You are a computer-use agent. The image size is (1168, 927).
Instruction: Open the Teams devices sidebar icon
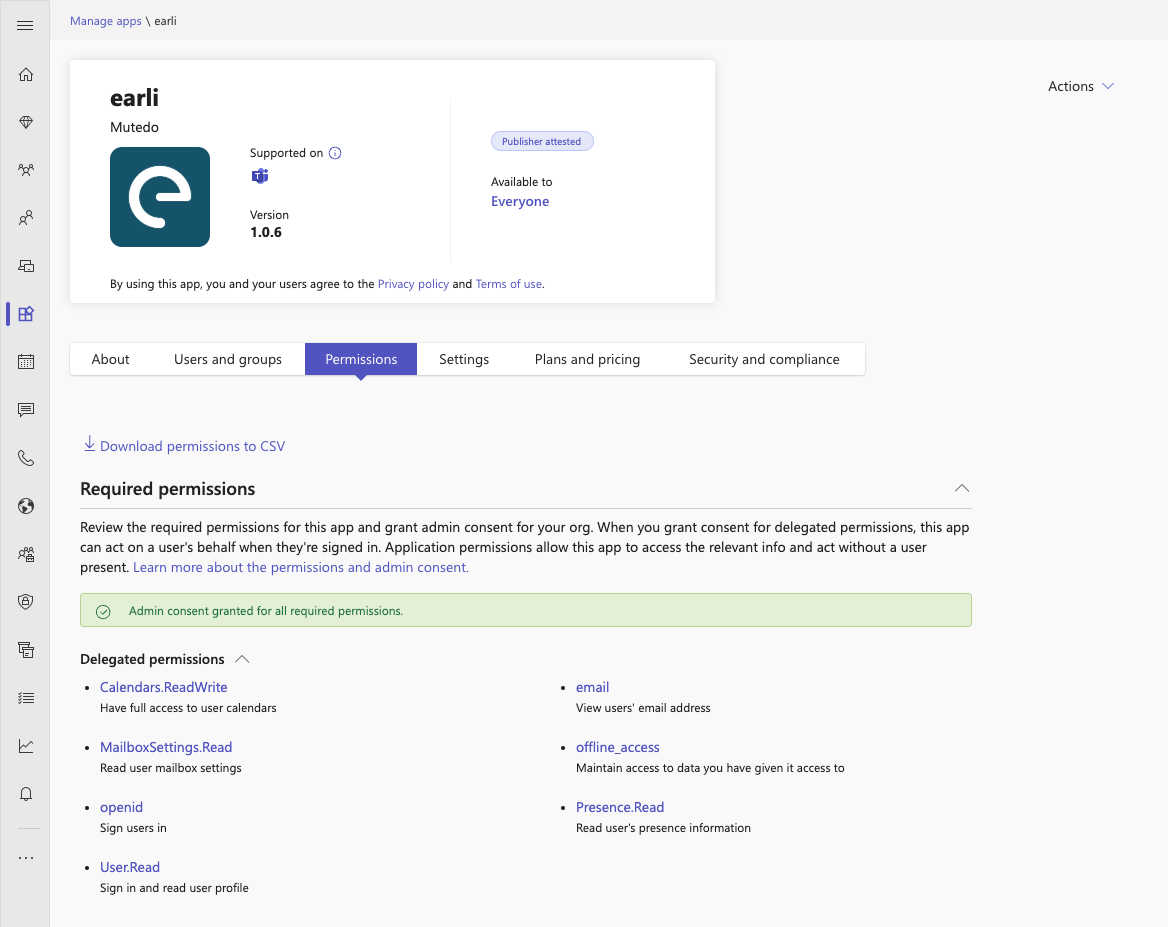(25, 266)
